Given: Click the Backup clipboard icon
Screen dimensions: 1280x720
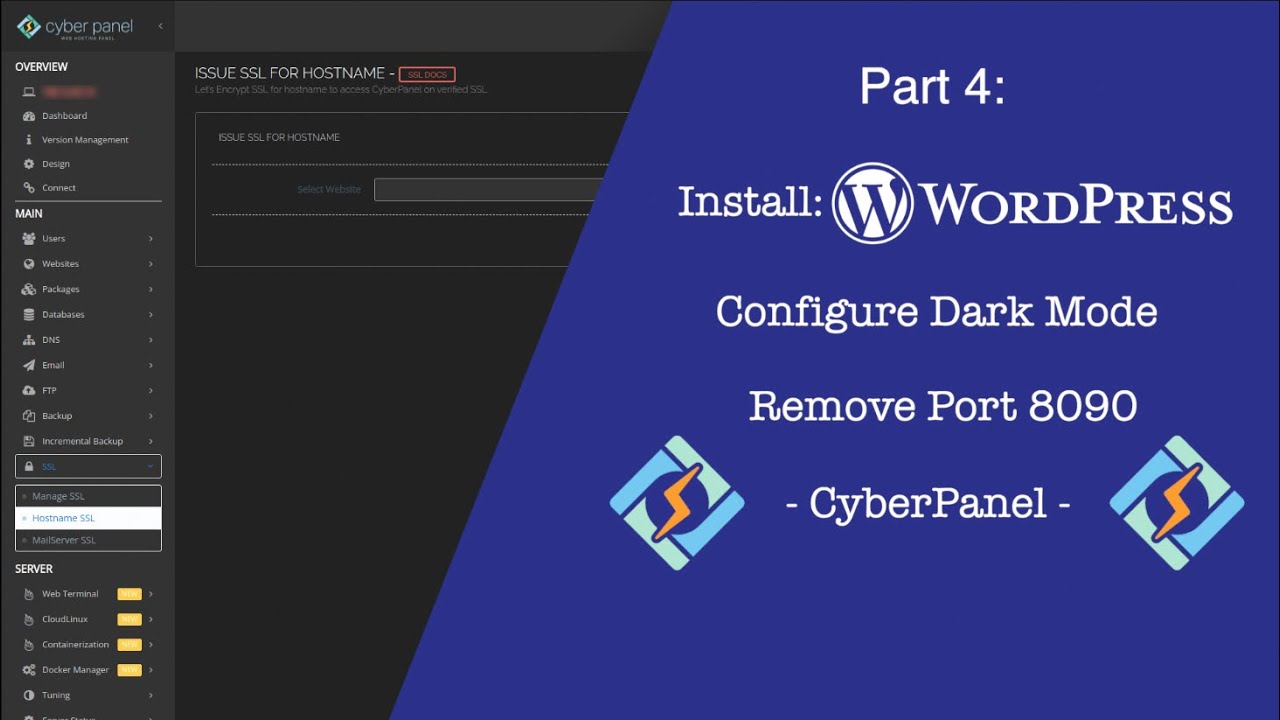Looking at the screenshot, I should [x=29, y=416].
